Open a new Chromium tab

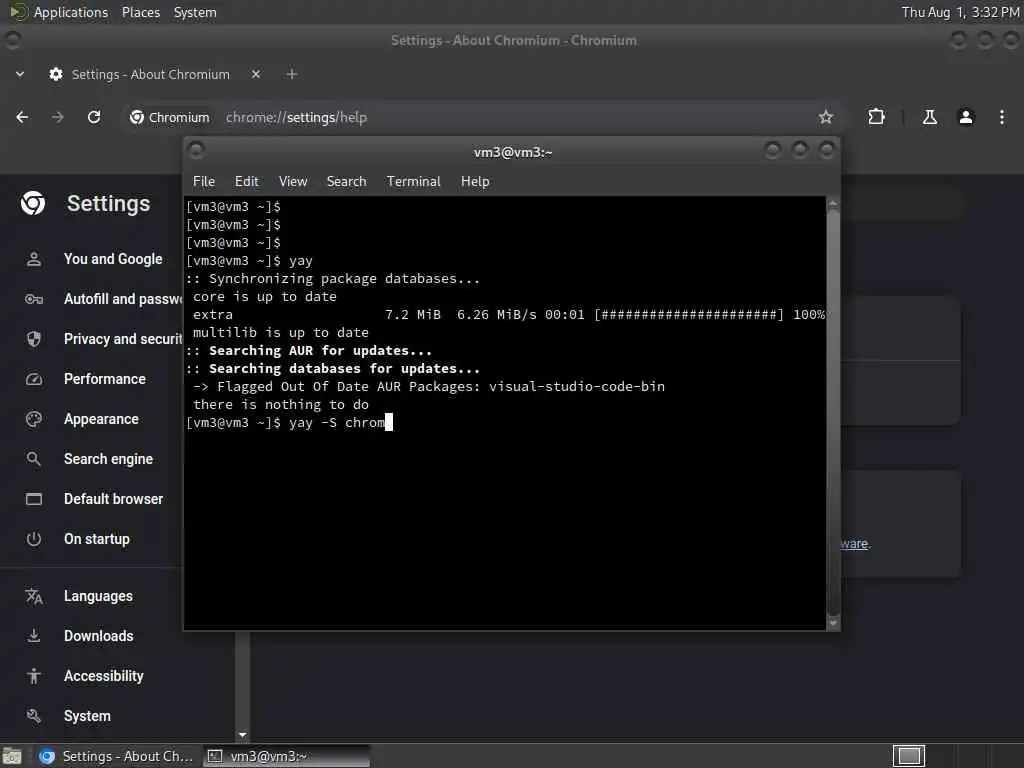coord(292,74)
